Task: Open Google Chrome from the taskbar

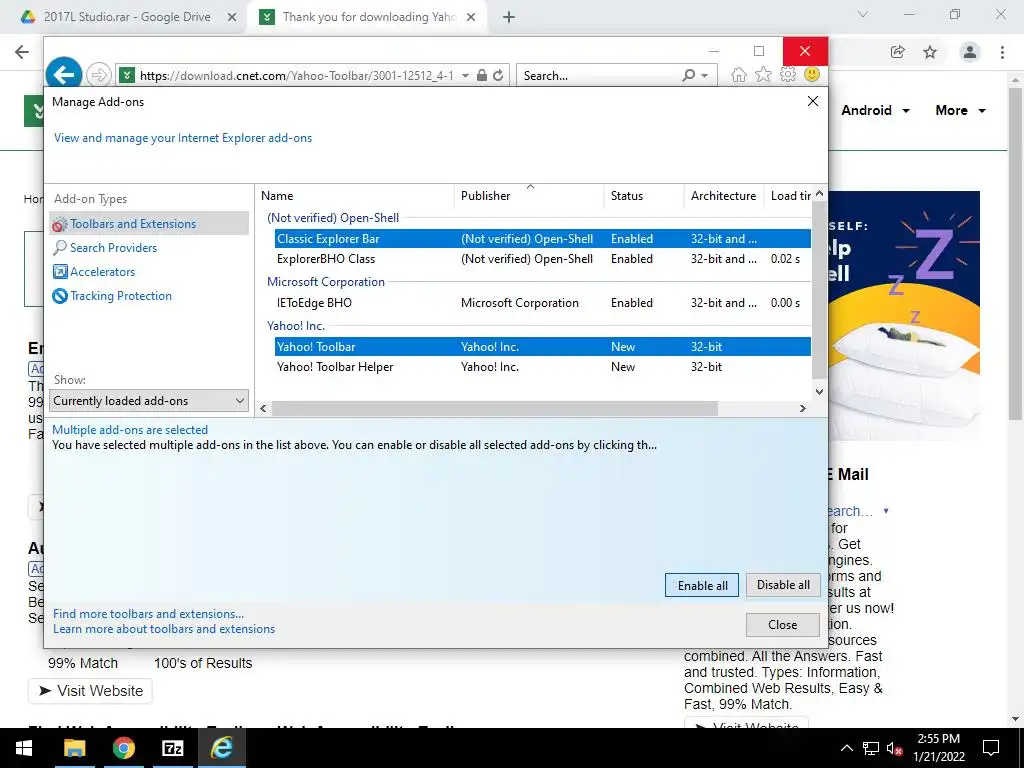Action: tap(123, 748)
